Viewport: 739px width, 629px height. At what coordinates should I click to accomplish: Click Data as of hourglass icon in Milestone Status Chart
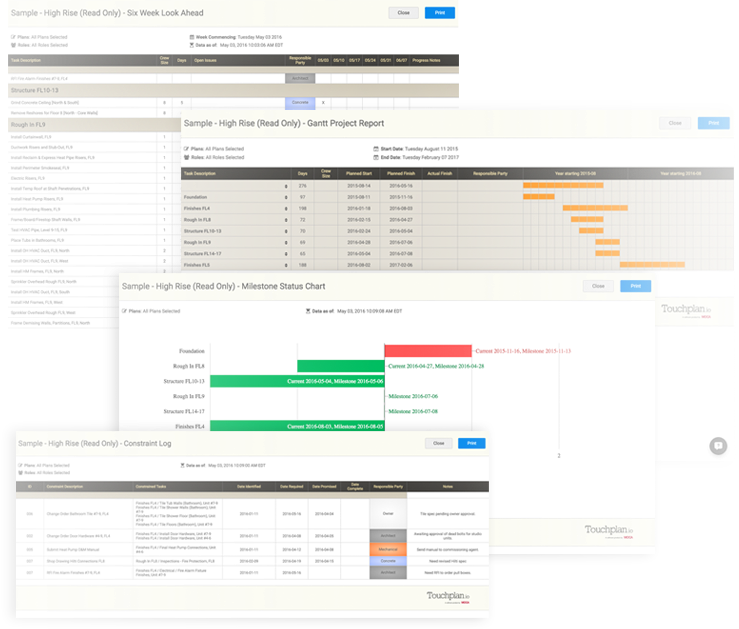tap(308, 311)
